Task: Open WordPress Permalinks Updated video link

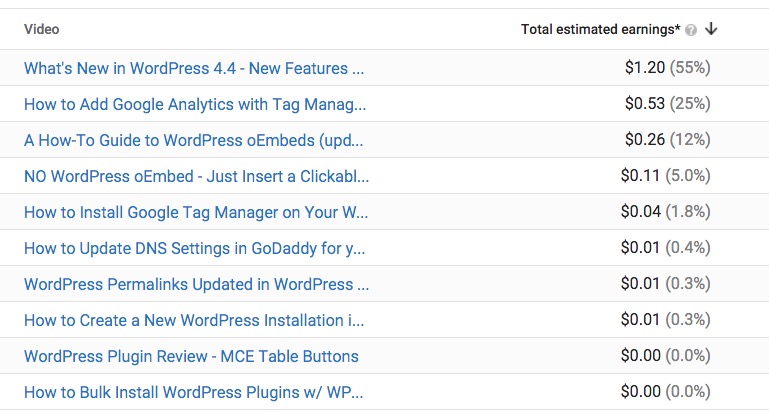Action: 197,284
